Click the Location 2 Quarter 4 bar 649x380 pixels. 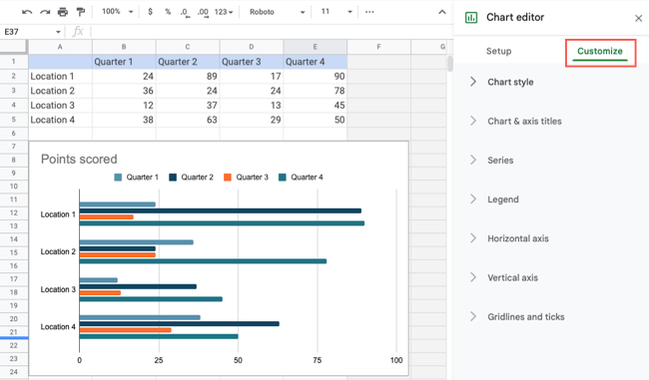pos(203,261)
